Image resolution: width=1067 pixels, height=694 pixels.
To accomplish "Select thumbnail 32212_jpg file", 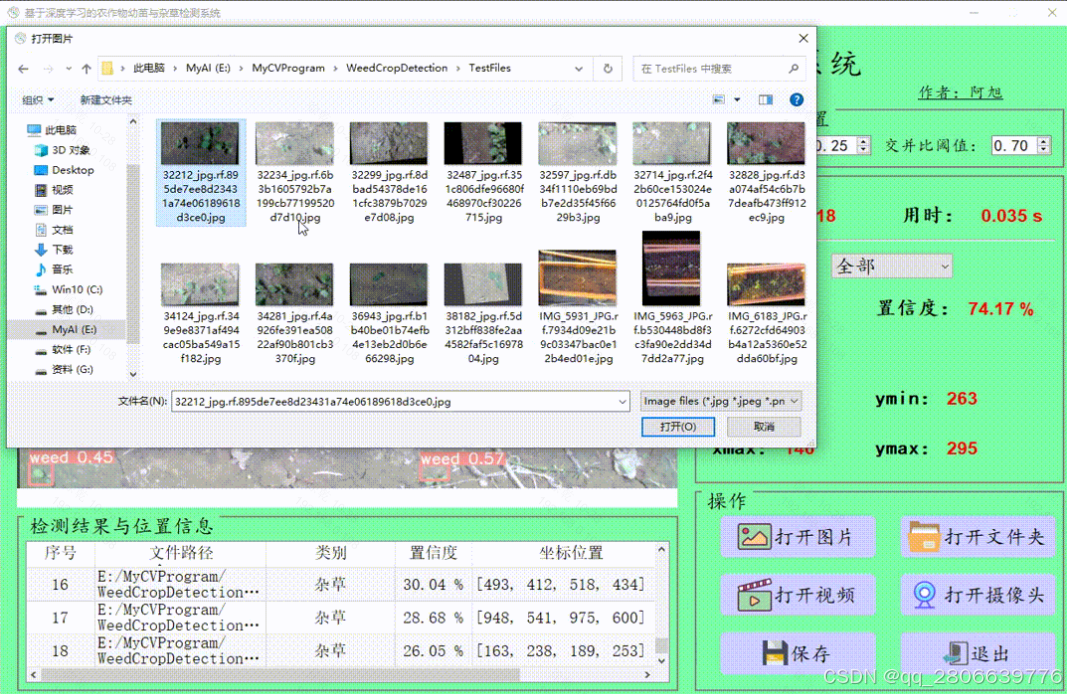I will (x=200, y=172).
